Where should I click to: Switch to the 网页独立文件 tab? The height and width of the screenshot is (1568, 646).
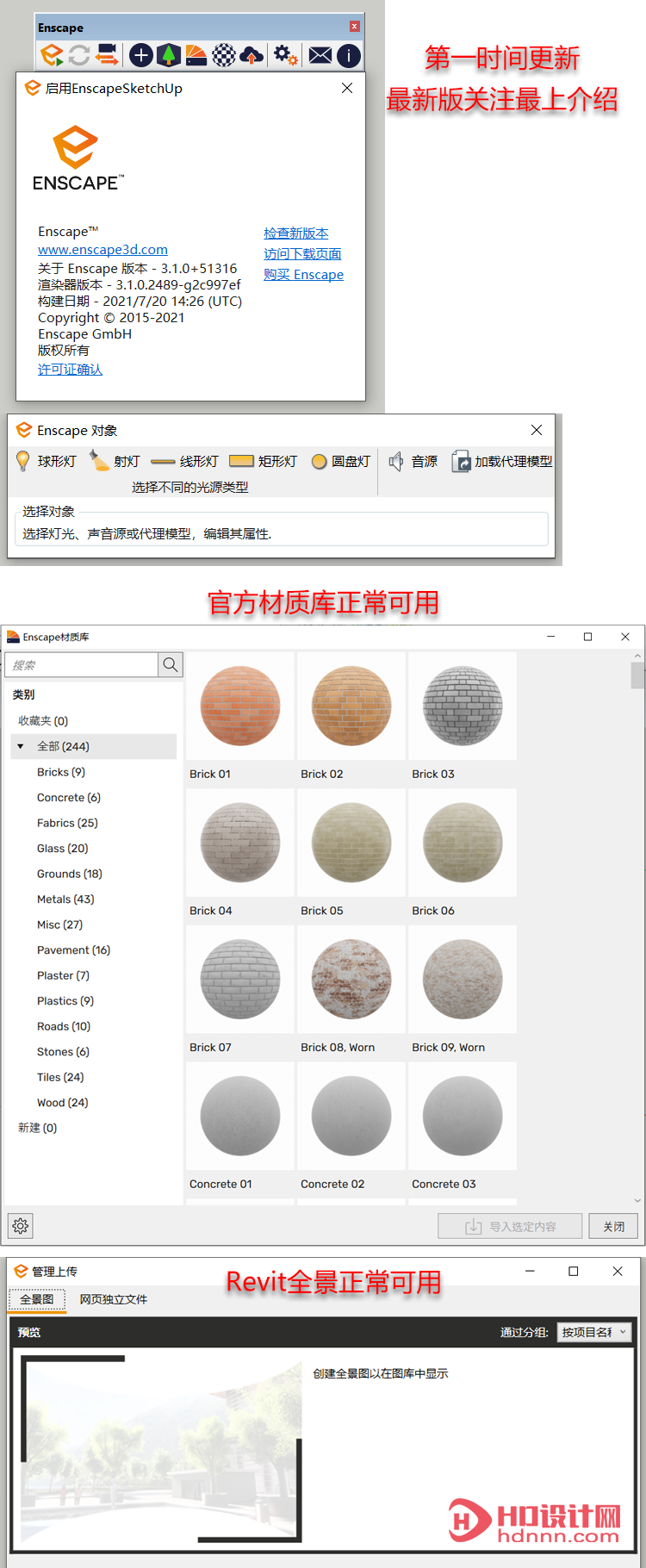[x=114, y=1299]
